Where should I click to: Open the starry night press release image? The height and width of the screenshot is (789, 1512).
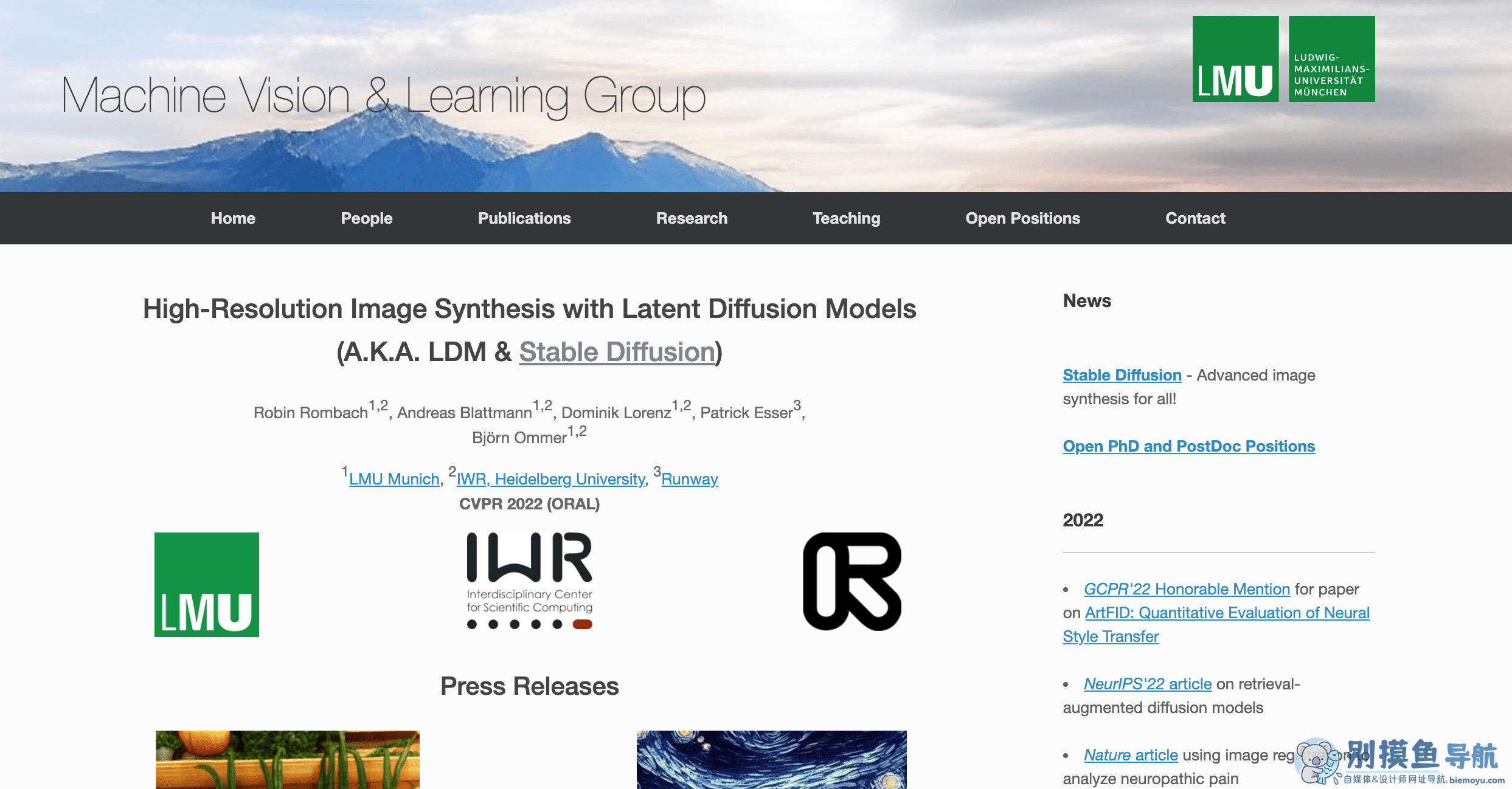coord(771,760)
